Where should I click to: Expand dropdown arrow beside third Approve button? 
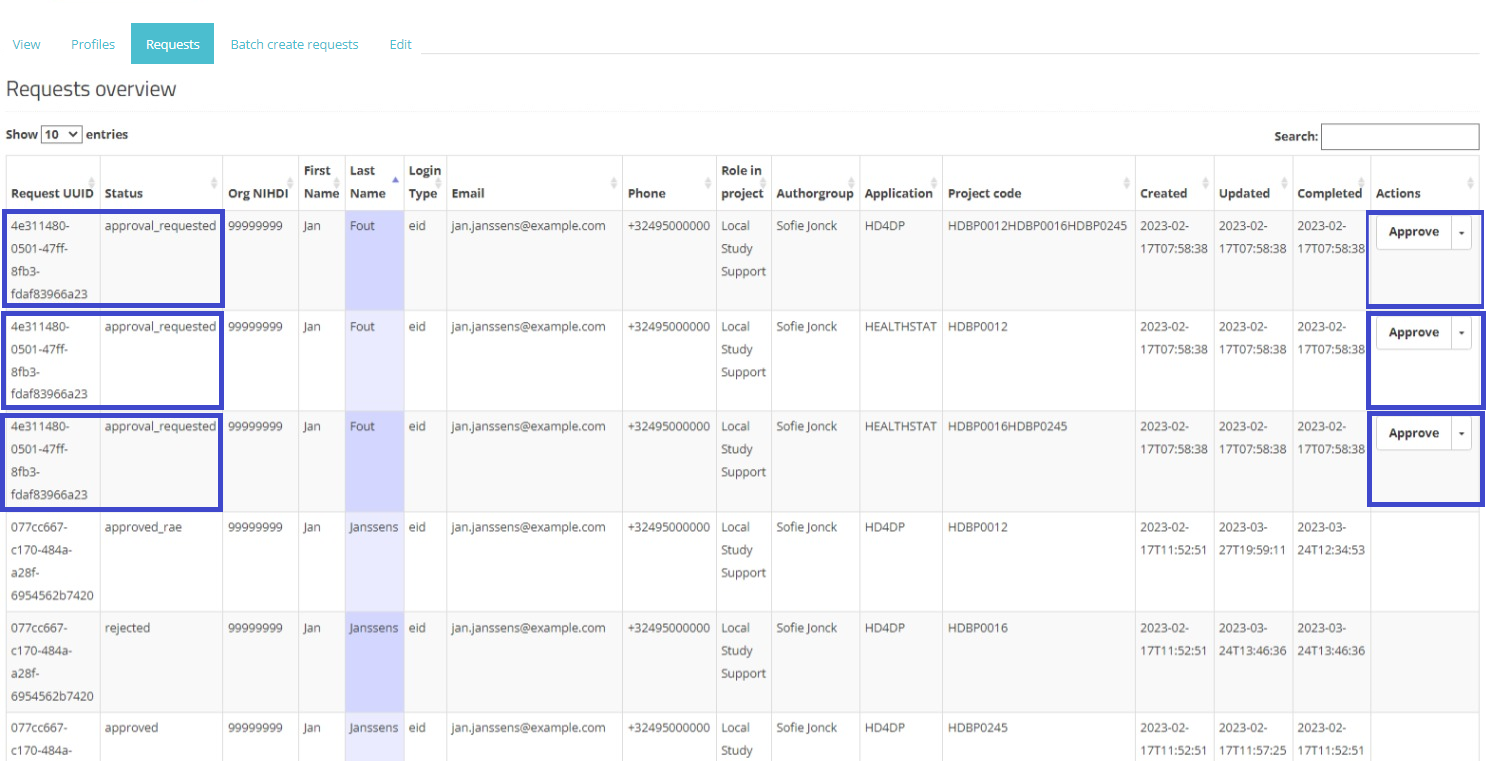pyautogui.click(x=1461, y=434)
